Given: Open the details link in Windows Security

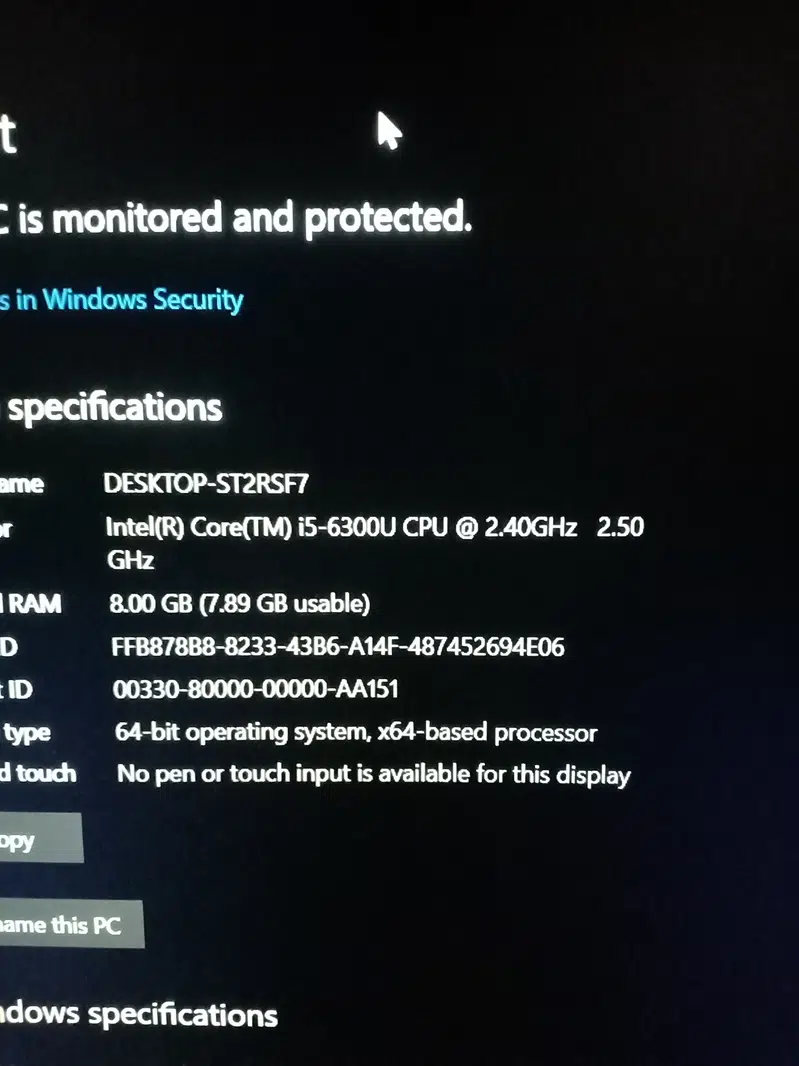Looking at the screenshot, I should click(122, 300).
